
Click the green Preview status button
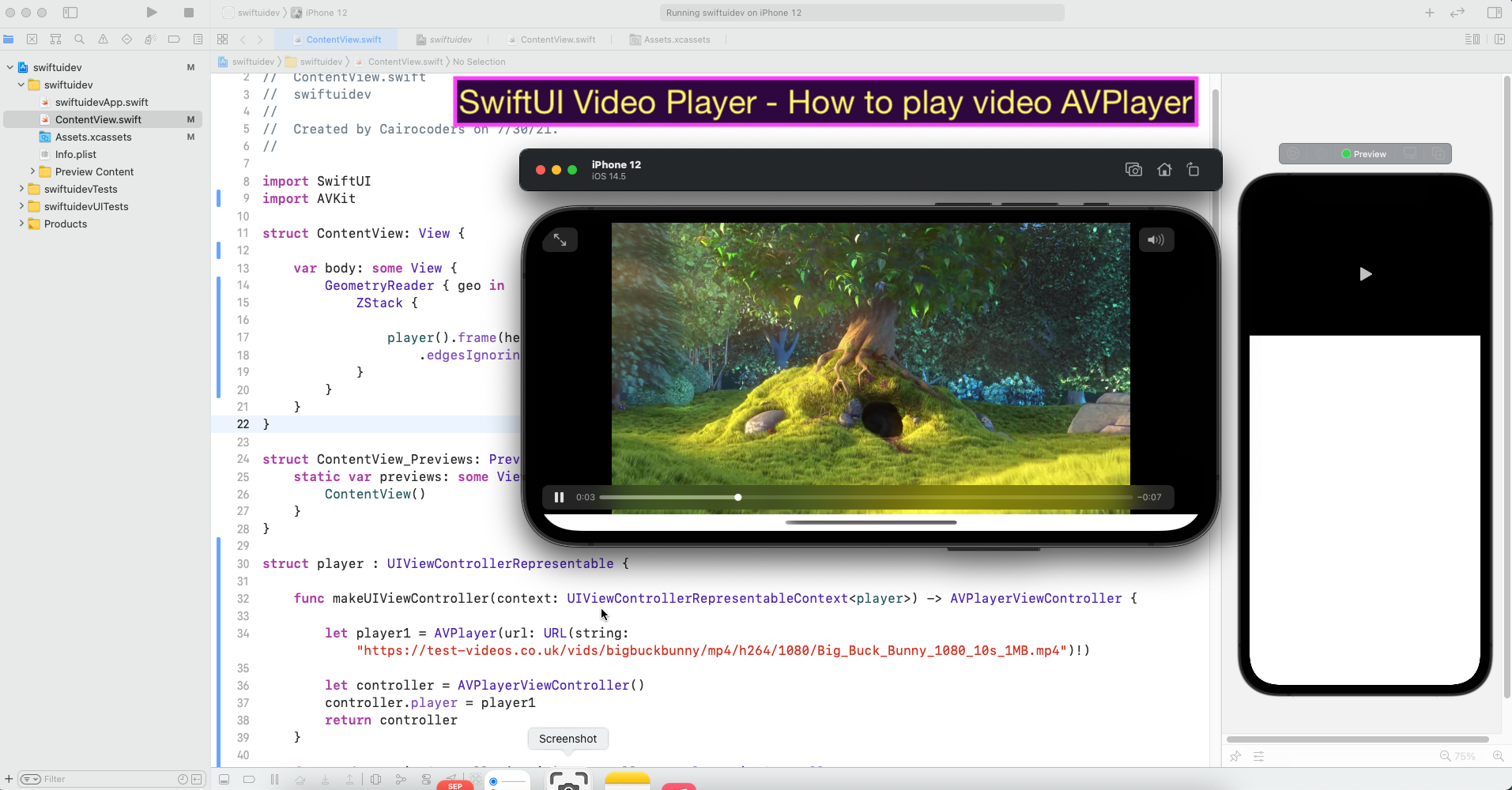click(x=1364, y=154)
